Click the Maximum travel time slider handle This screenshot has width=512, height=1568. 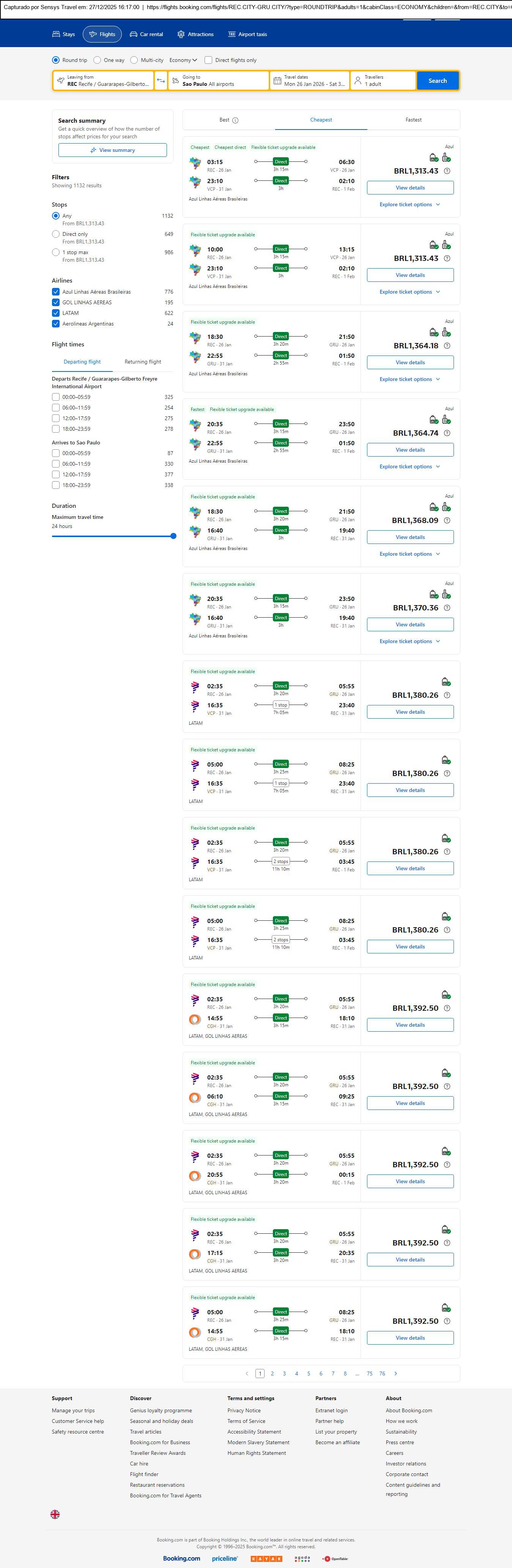[x=173, y=536]
